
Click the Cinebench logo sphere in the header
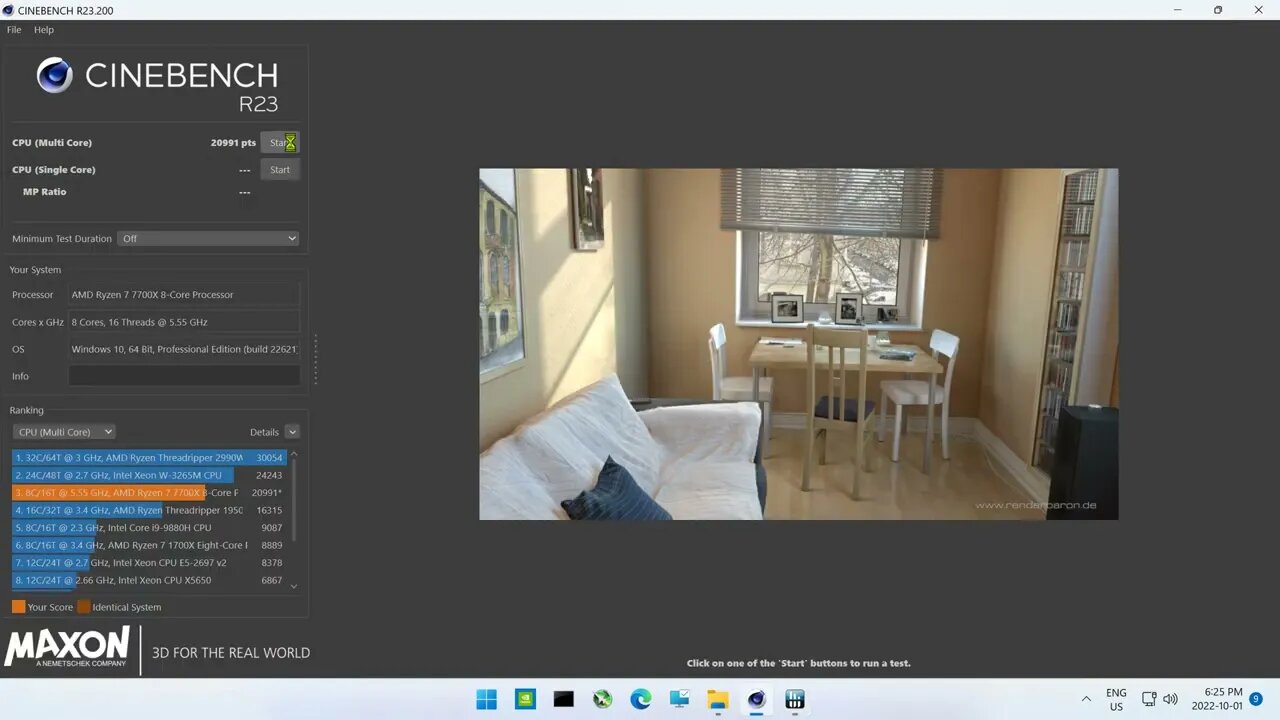[x=55, y=75]
